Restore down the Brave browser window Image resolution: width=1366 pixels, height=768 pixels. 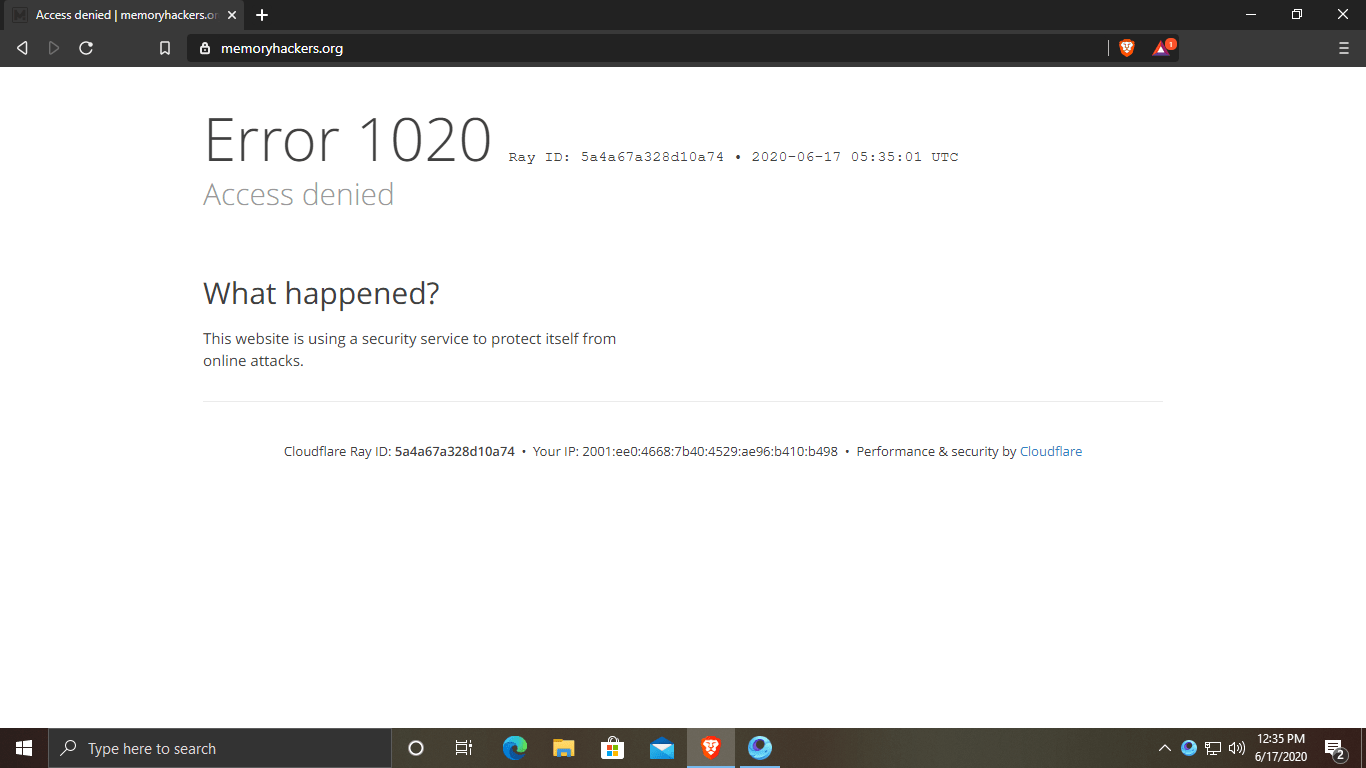[x=1297, y=15]
